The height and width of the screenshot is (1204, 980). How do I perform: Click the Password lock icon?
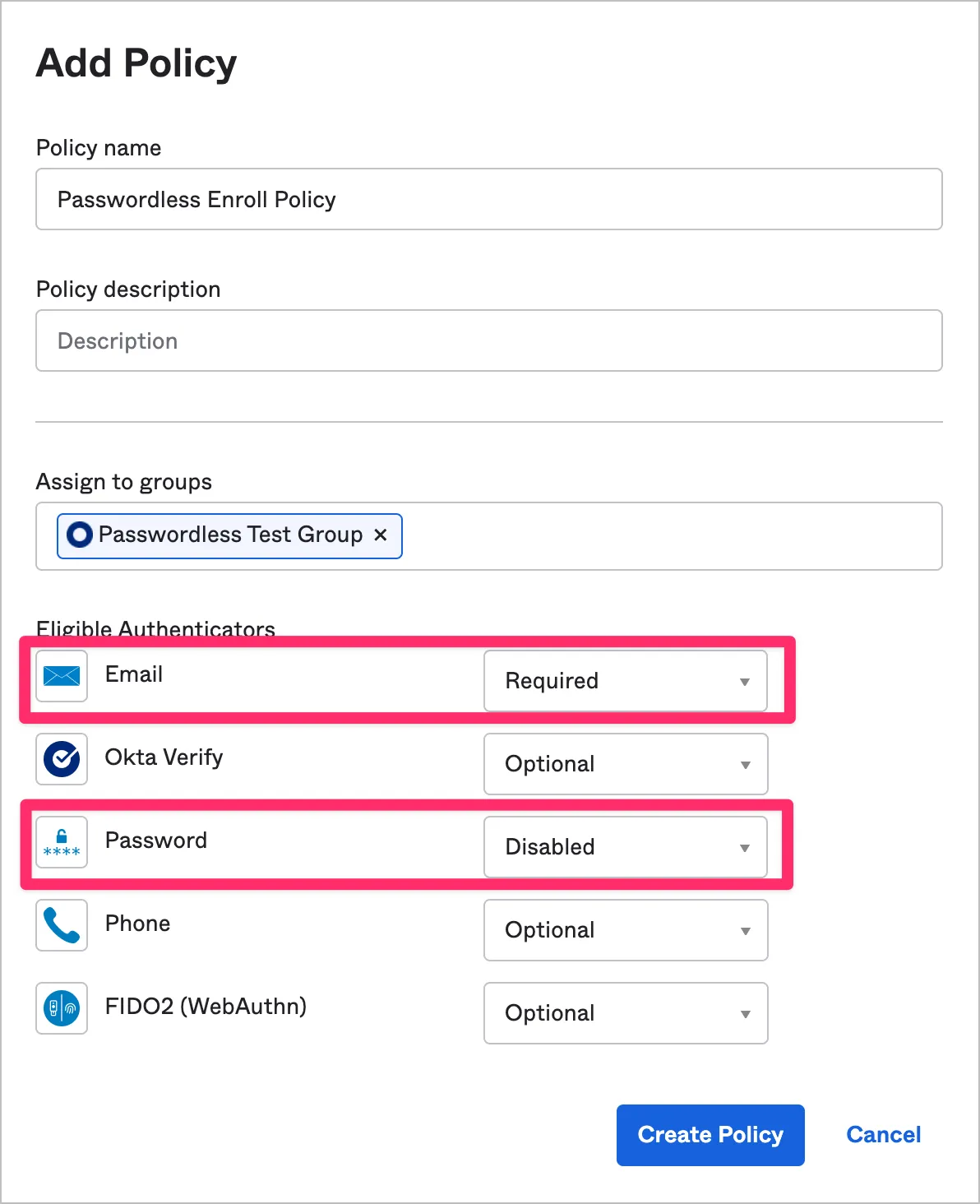point(62,842)
